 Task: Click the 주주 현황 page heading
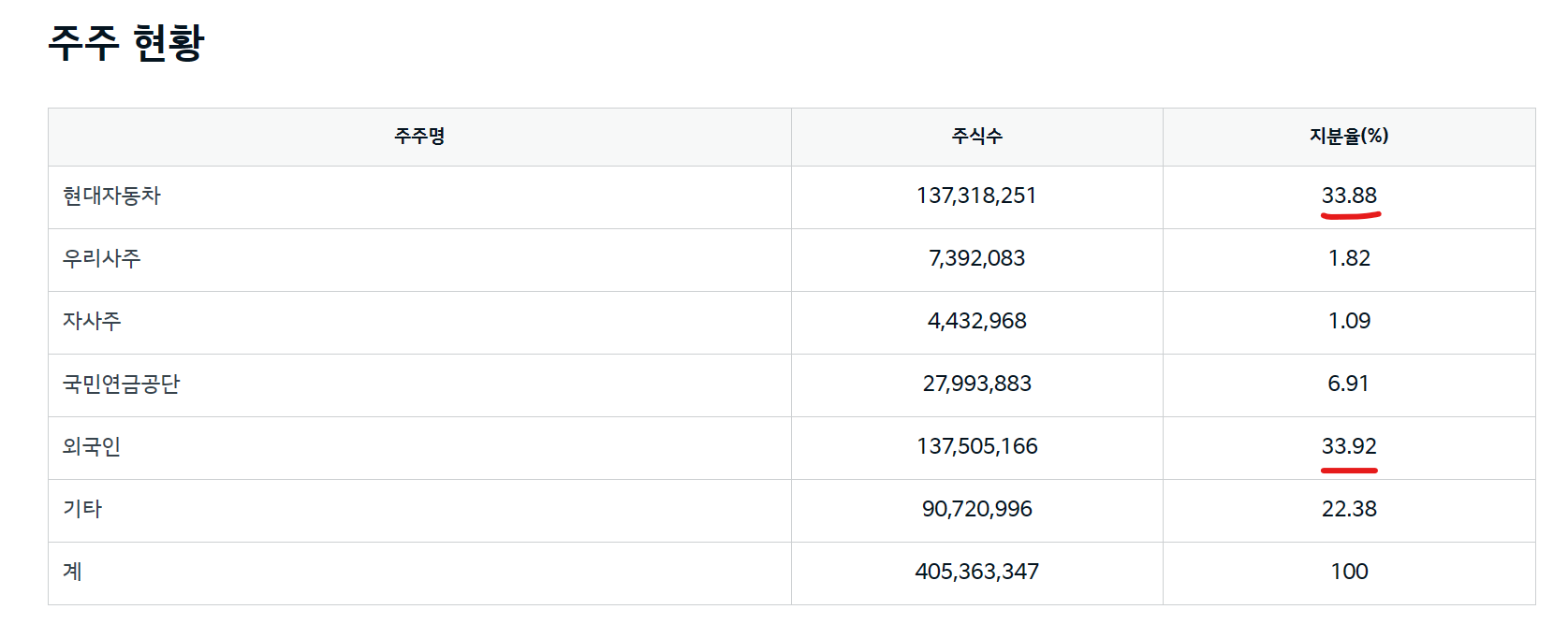[x=125, y=43]
